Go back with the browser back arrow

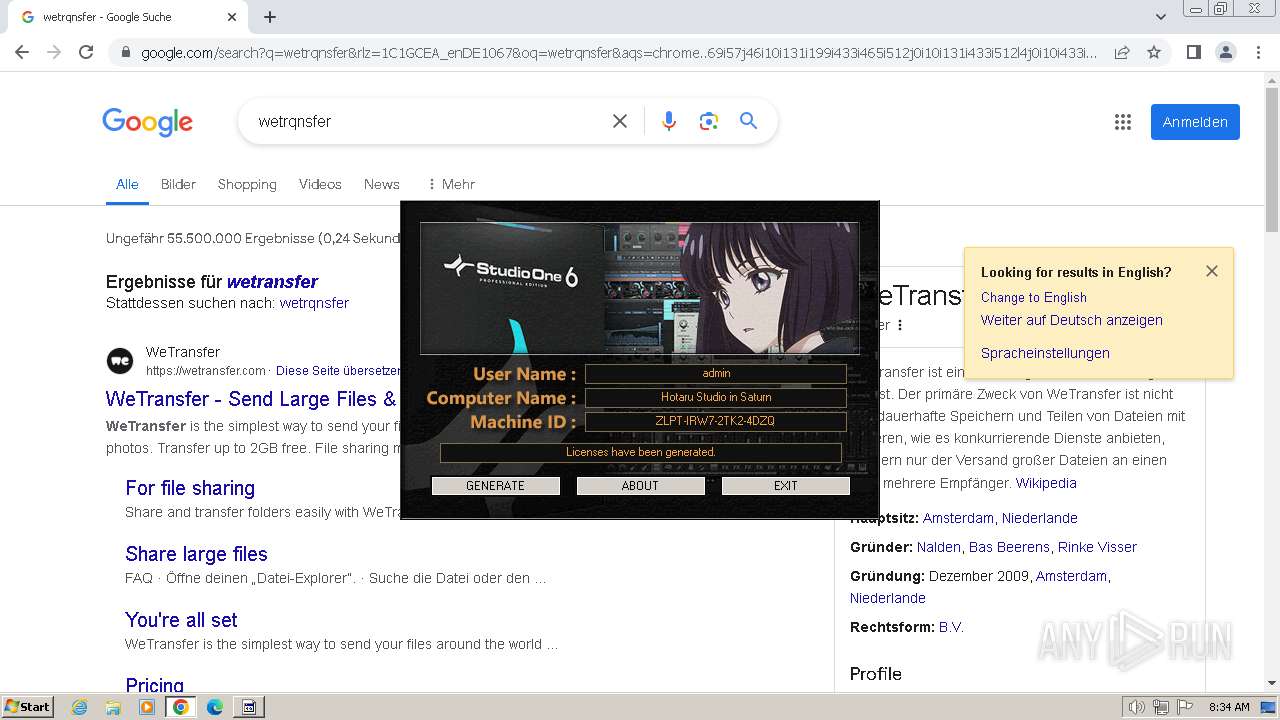(22, 52)
